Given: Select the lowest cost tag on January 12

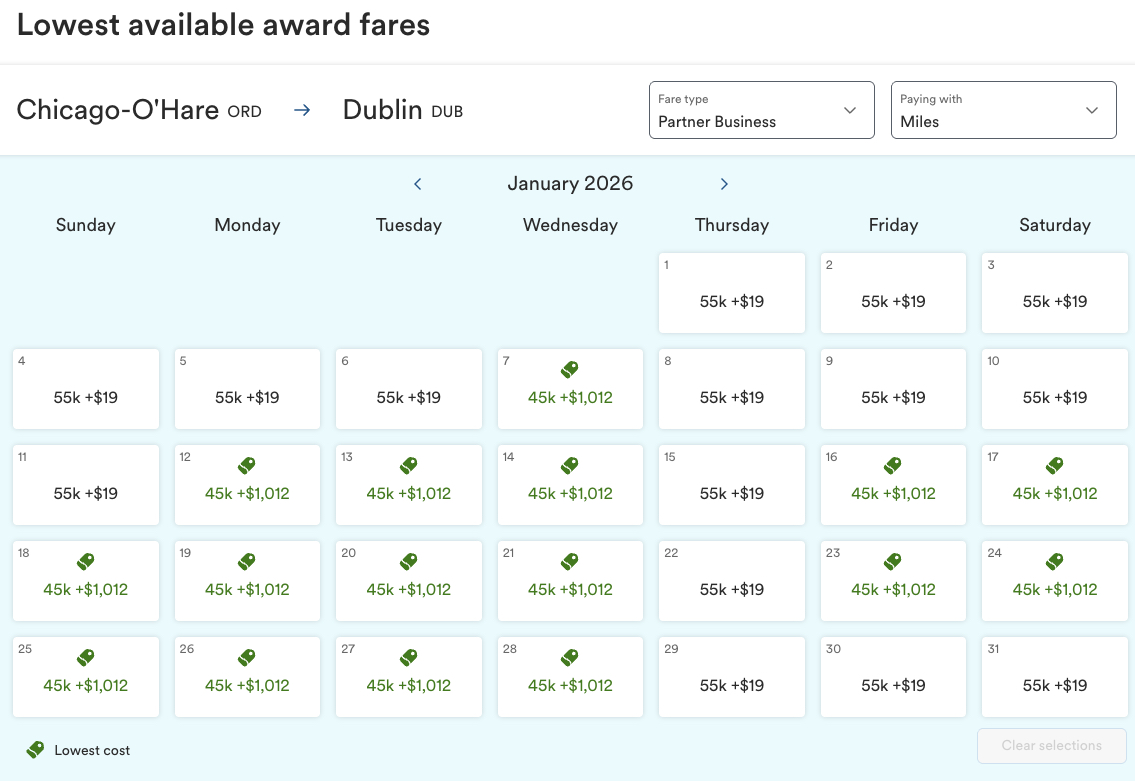Looking at the screenshot, I should coord(247,465).
